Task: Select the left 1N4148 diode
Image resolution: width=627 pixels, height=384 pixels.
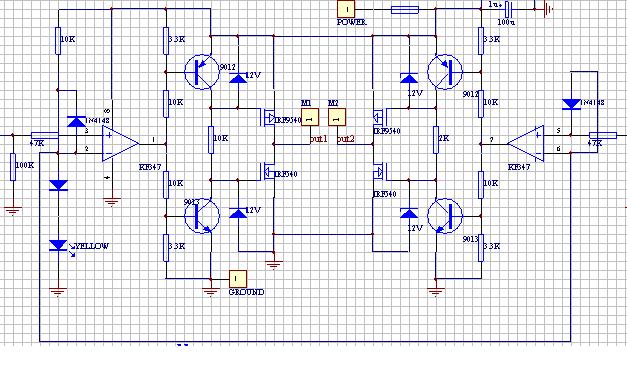Action: coord(76,122)
